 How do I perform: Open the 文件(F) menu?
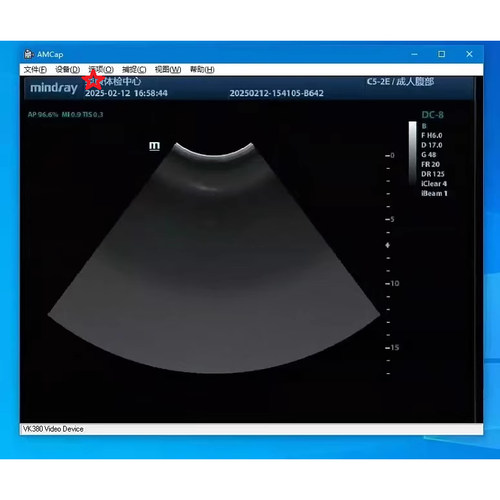(x=35, y=69)
